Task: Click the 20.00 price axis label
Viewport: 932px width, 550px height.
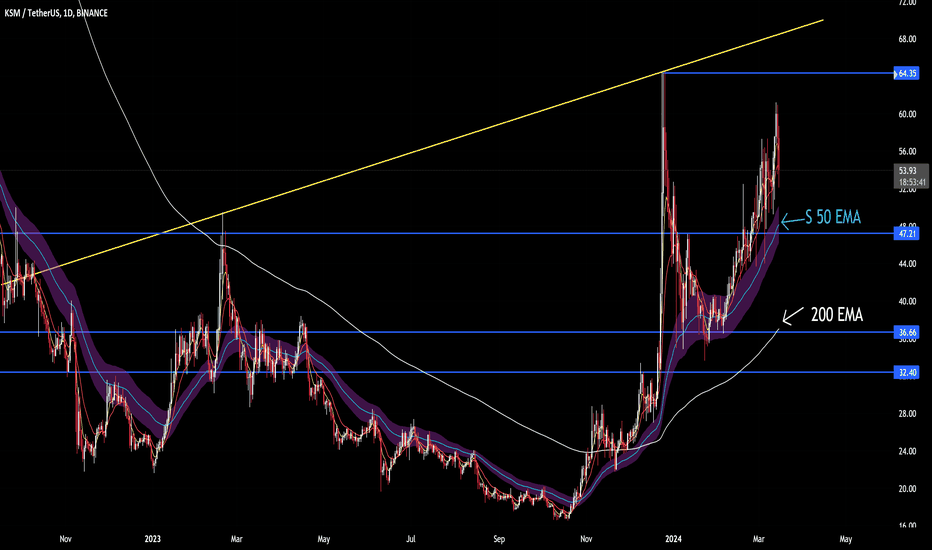Action: tap(907, 489)
